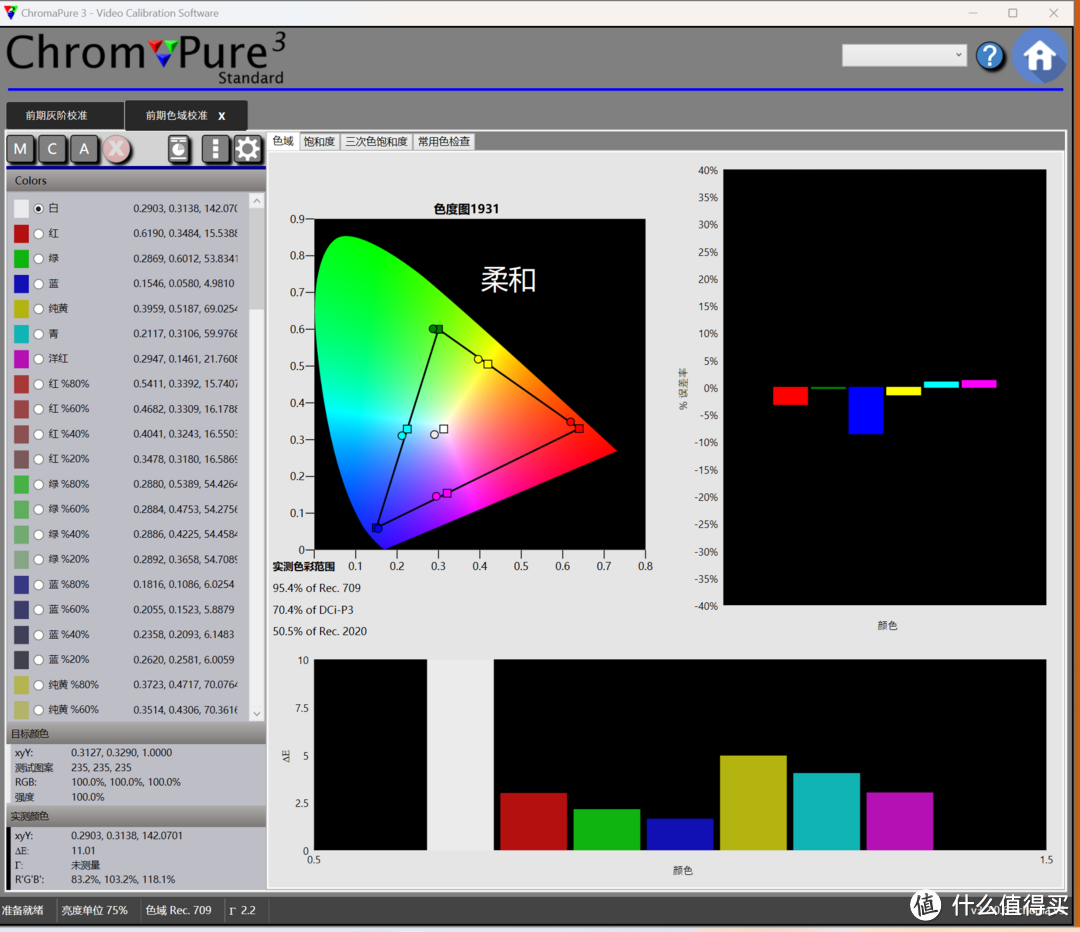The image size is (1080, 932).
Task: Open the three-dot options icon
Action: [215, 149]
